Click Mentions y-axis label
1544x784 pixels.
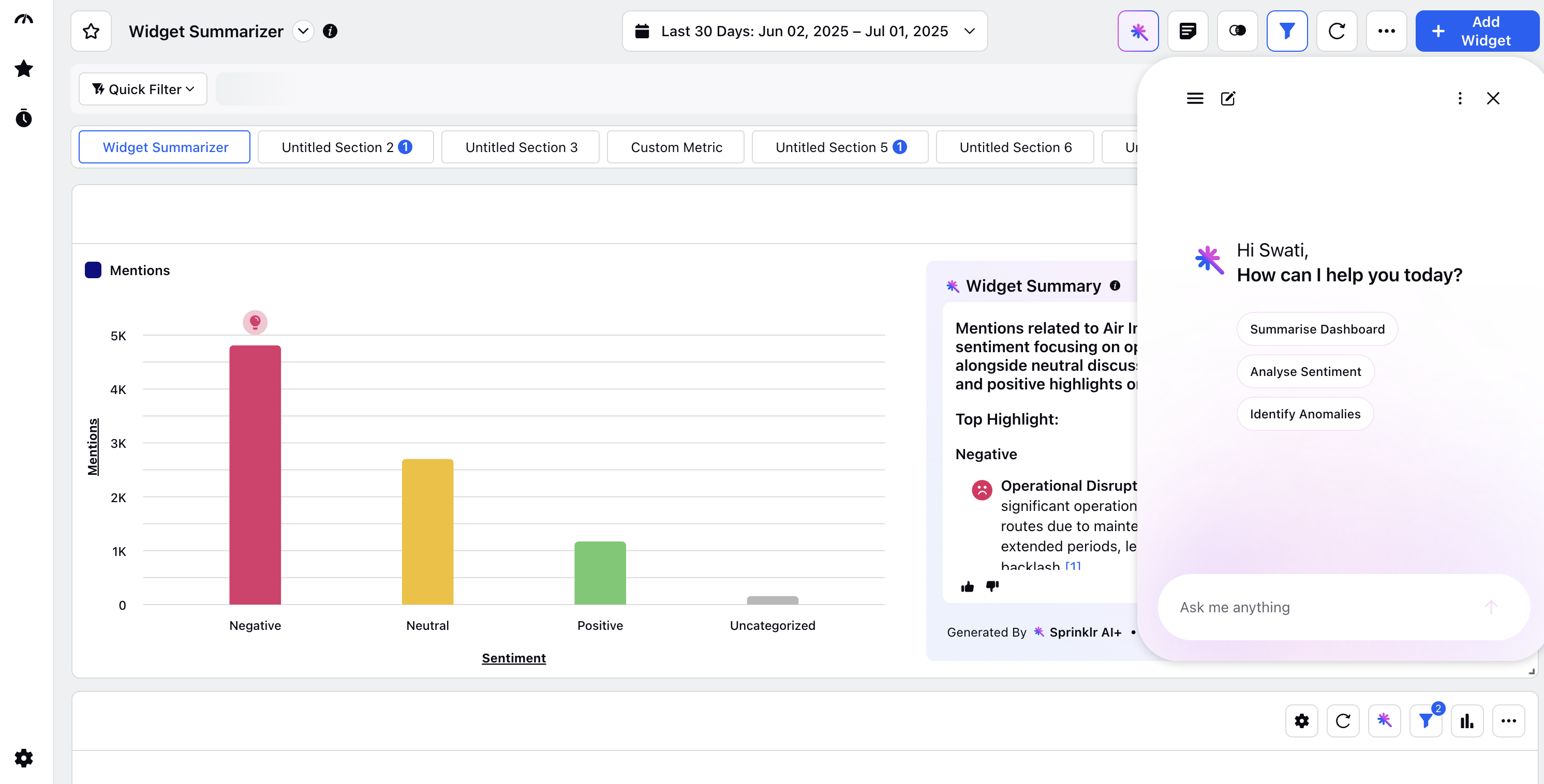coord(92,447)
